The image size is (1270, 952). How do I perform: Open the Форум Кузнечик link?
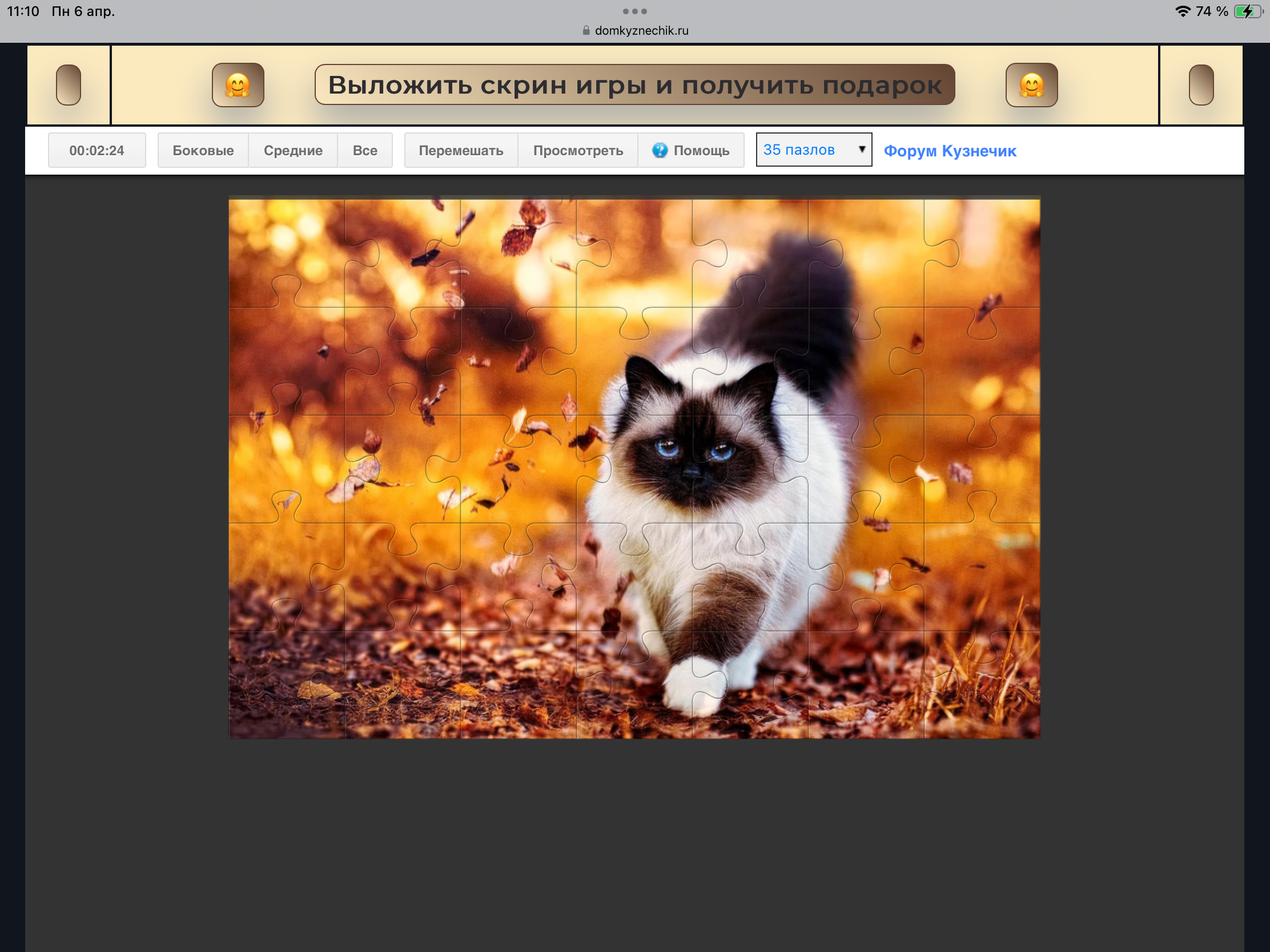coord(950,151)
